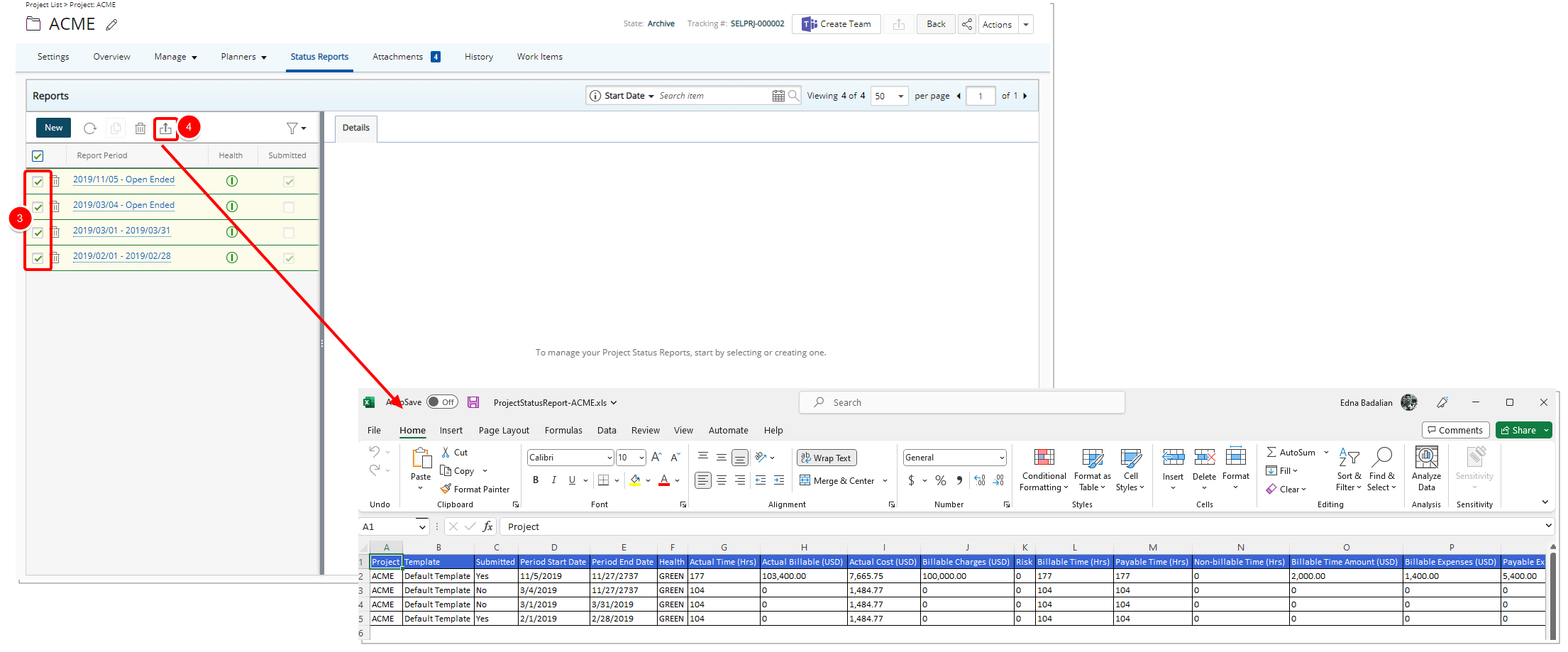Uncheck row 2019/03/04 - Open Ended checkbox

tap(38, 207)
